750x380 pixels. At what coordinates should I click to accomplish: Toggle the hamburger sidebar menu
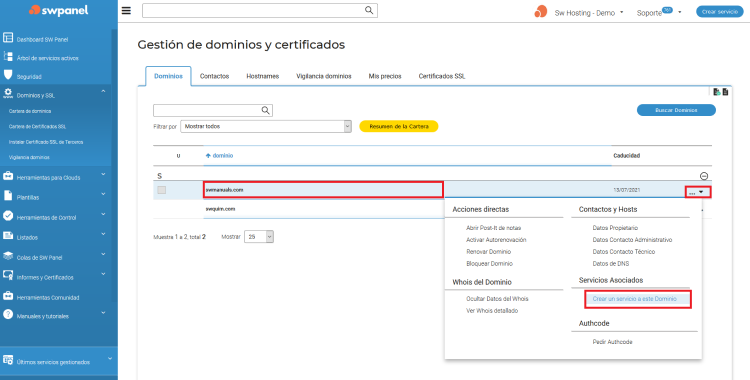pos(126,11)
